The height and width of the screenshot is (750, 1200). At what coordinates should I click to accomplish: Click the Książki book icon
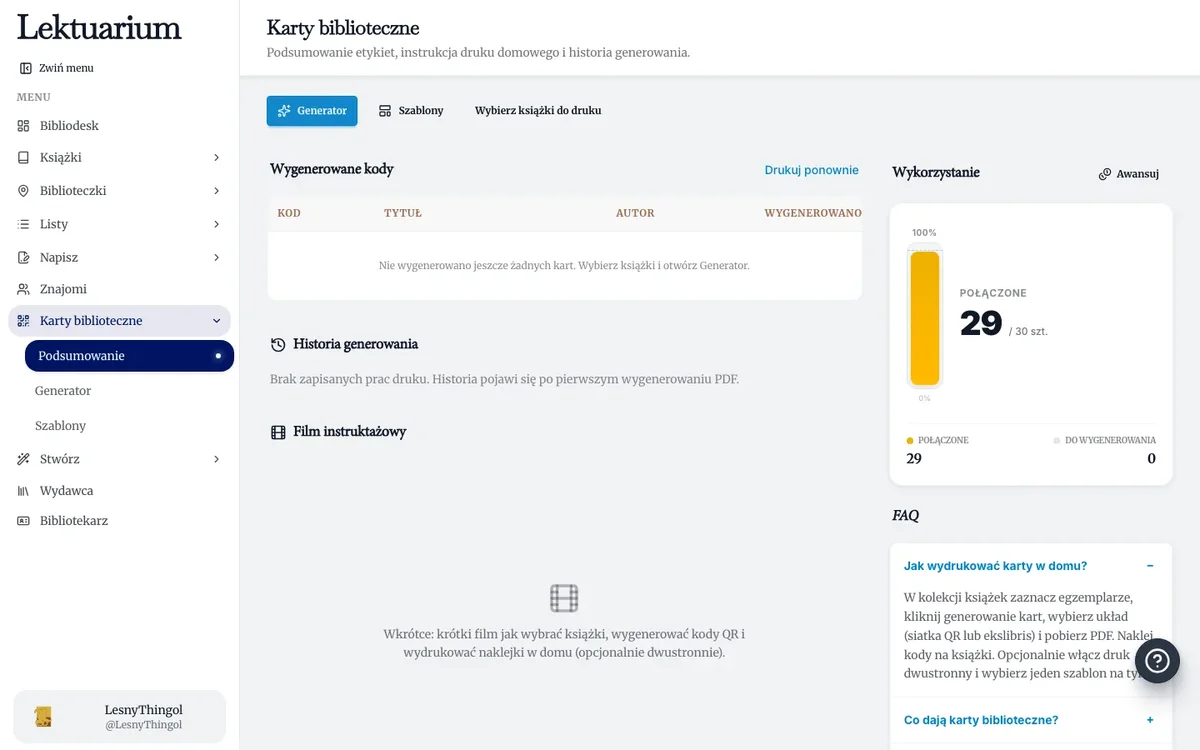[x=24, y=158]
